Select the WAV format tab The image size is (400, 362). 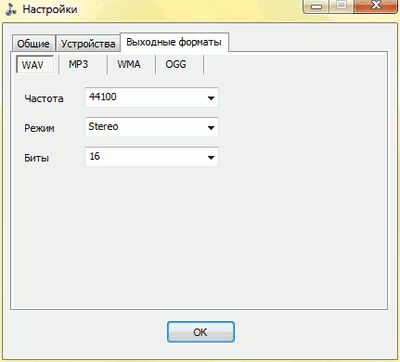pos(35,64)
